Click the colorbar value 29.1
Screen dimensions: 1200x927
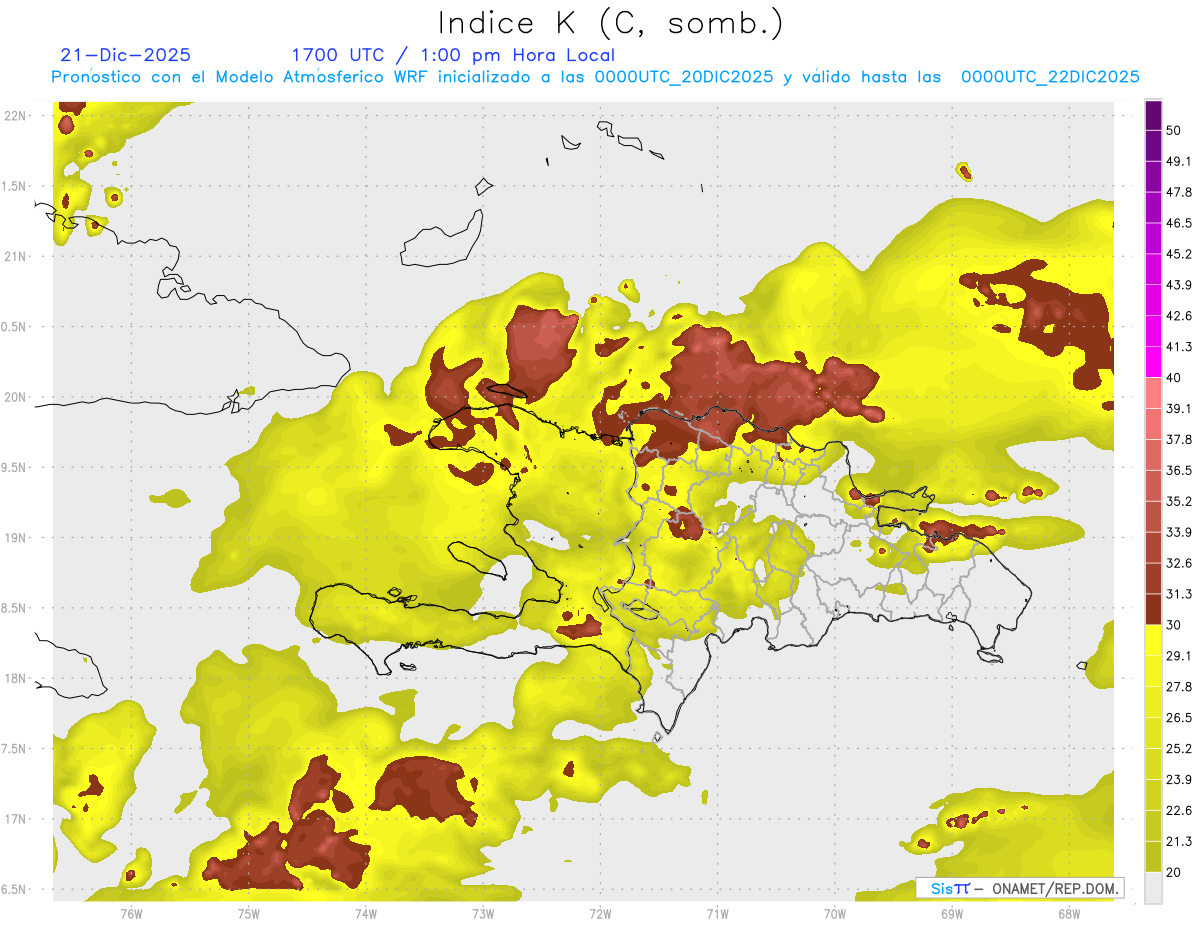click(x=1178, y=656)
